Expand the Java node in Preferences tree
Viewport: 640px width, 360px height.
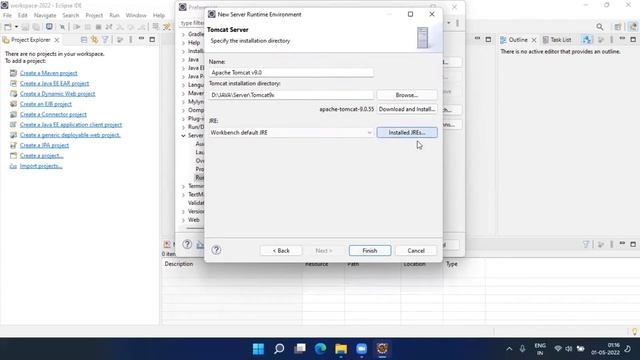point(183,60)
